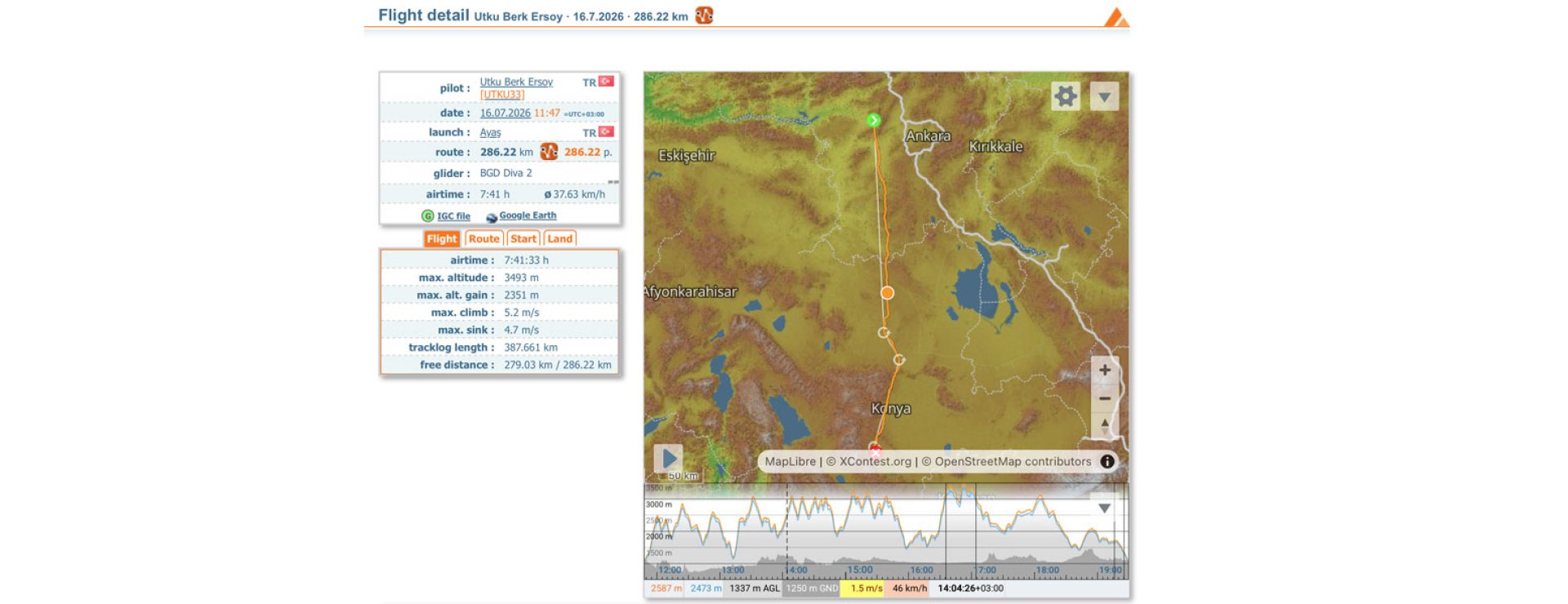Click the ø 37.63 km/h average speed
Viewport: 1568px width, 604px height.
click(x=575, y=194)
